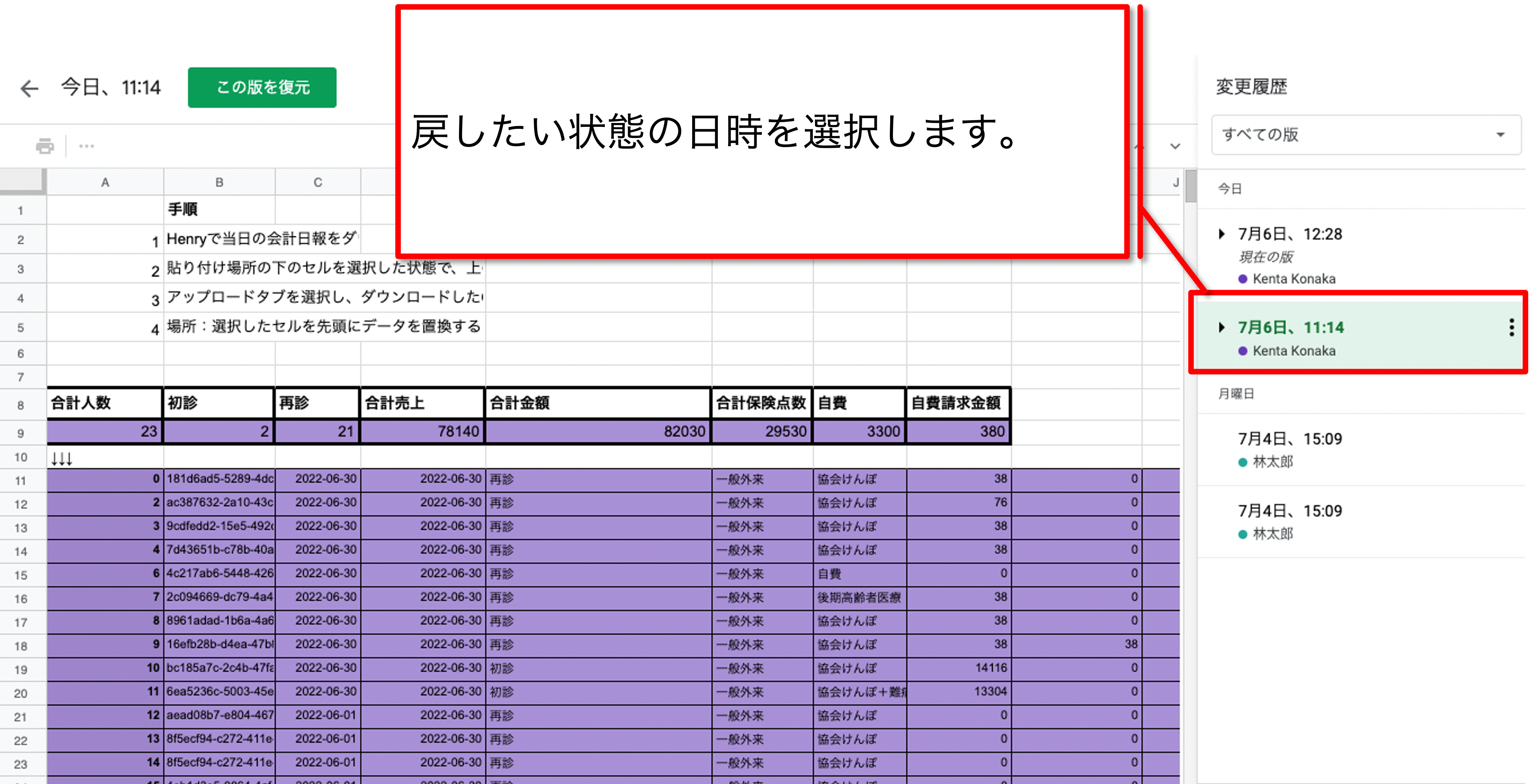Click cell with value 3300
Image resolution: width=1529 pixels, height=784 pixels.
click(x=859, y=432)
